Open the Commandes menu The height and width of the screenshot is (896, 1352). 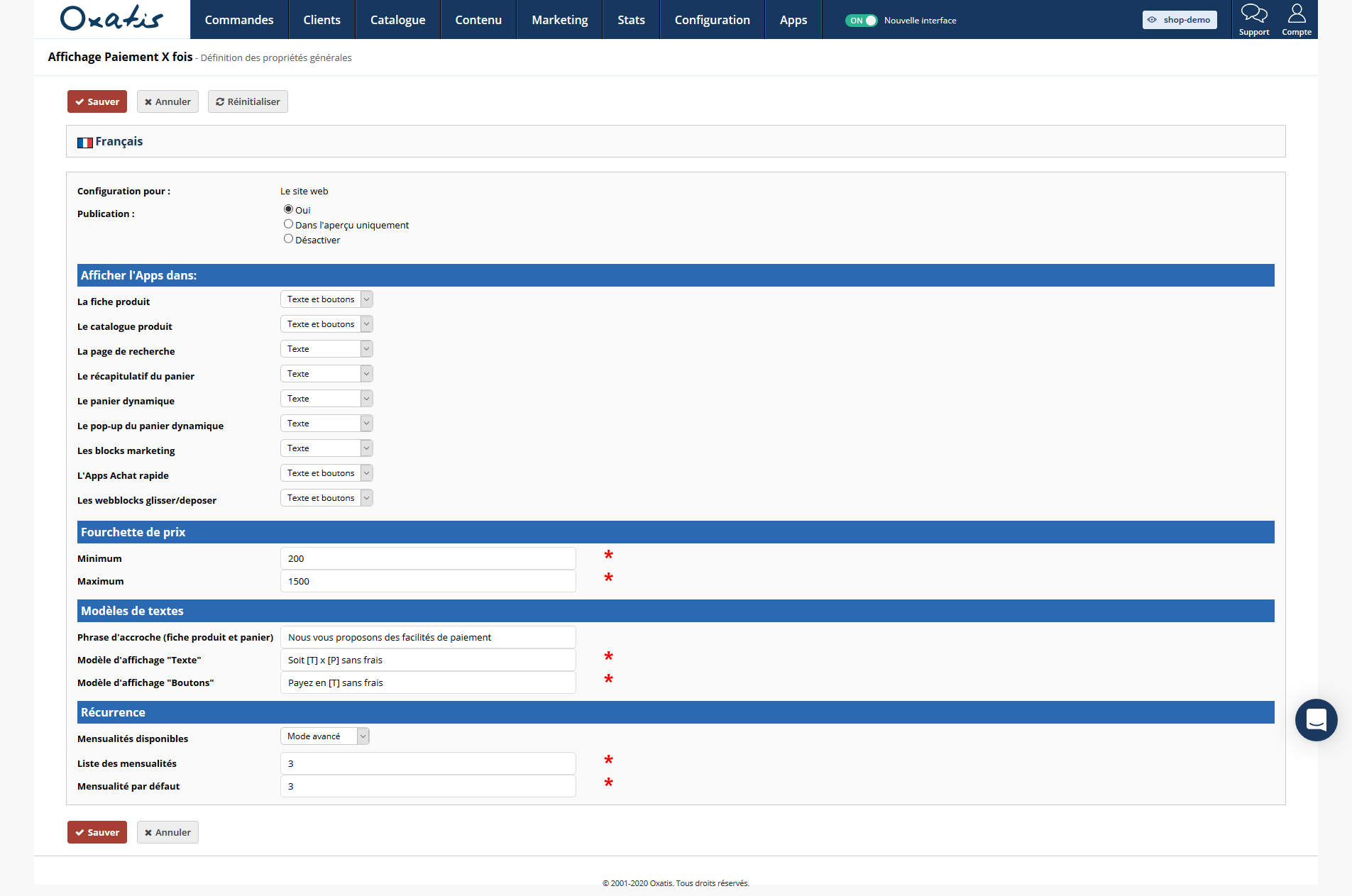point(239,20)
